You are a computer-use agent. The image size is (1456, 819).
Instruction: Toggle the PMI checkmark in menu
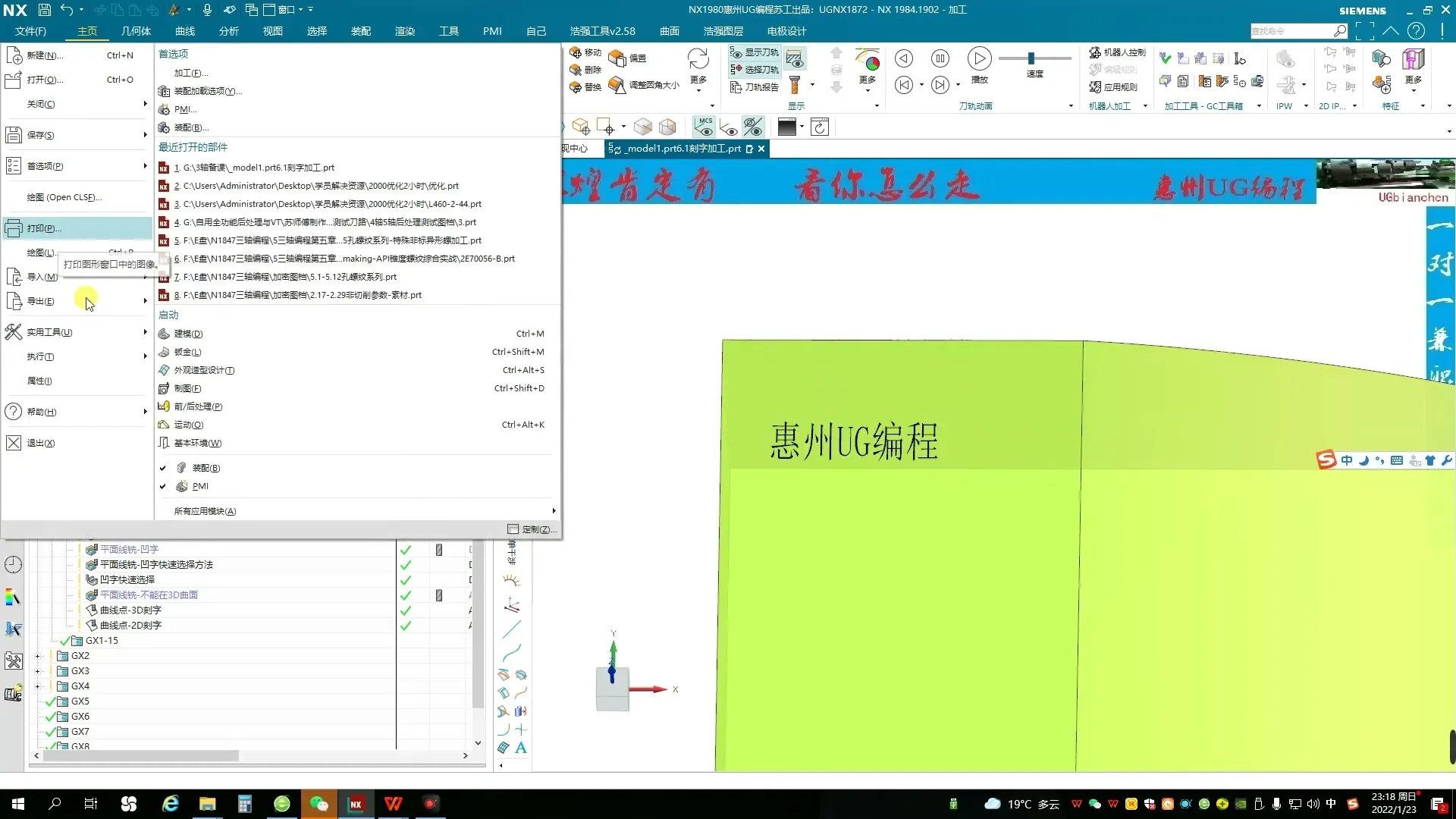[x=163, y=486]
